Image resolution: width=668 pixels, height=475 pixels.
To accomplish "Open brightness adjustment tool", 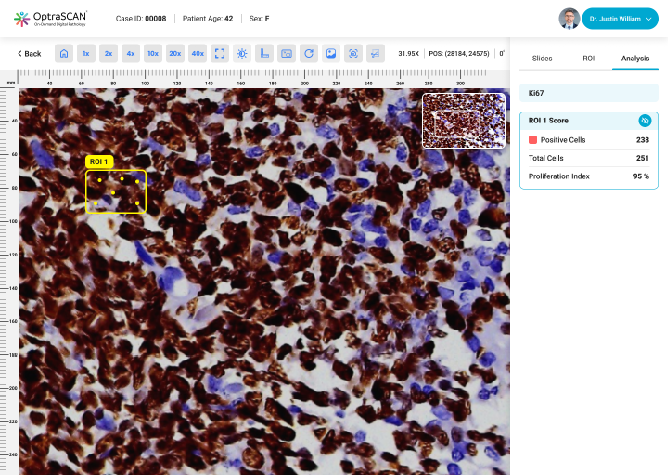I will tap(241, 53).
